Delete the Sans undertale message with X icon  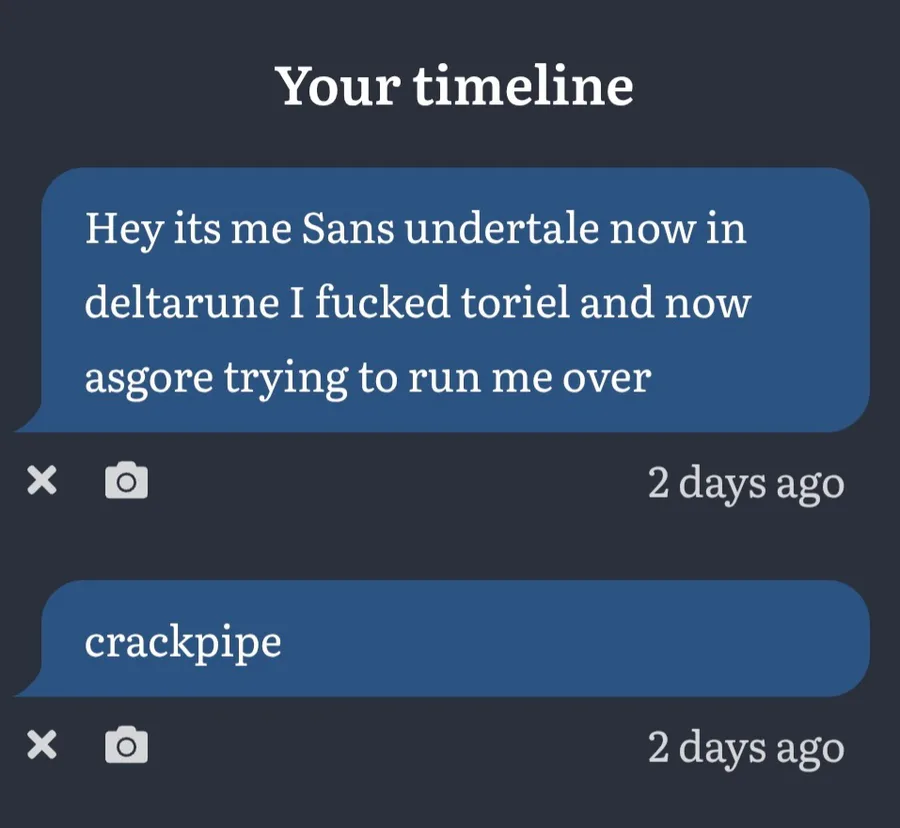[41, 482]
